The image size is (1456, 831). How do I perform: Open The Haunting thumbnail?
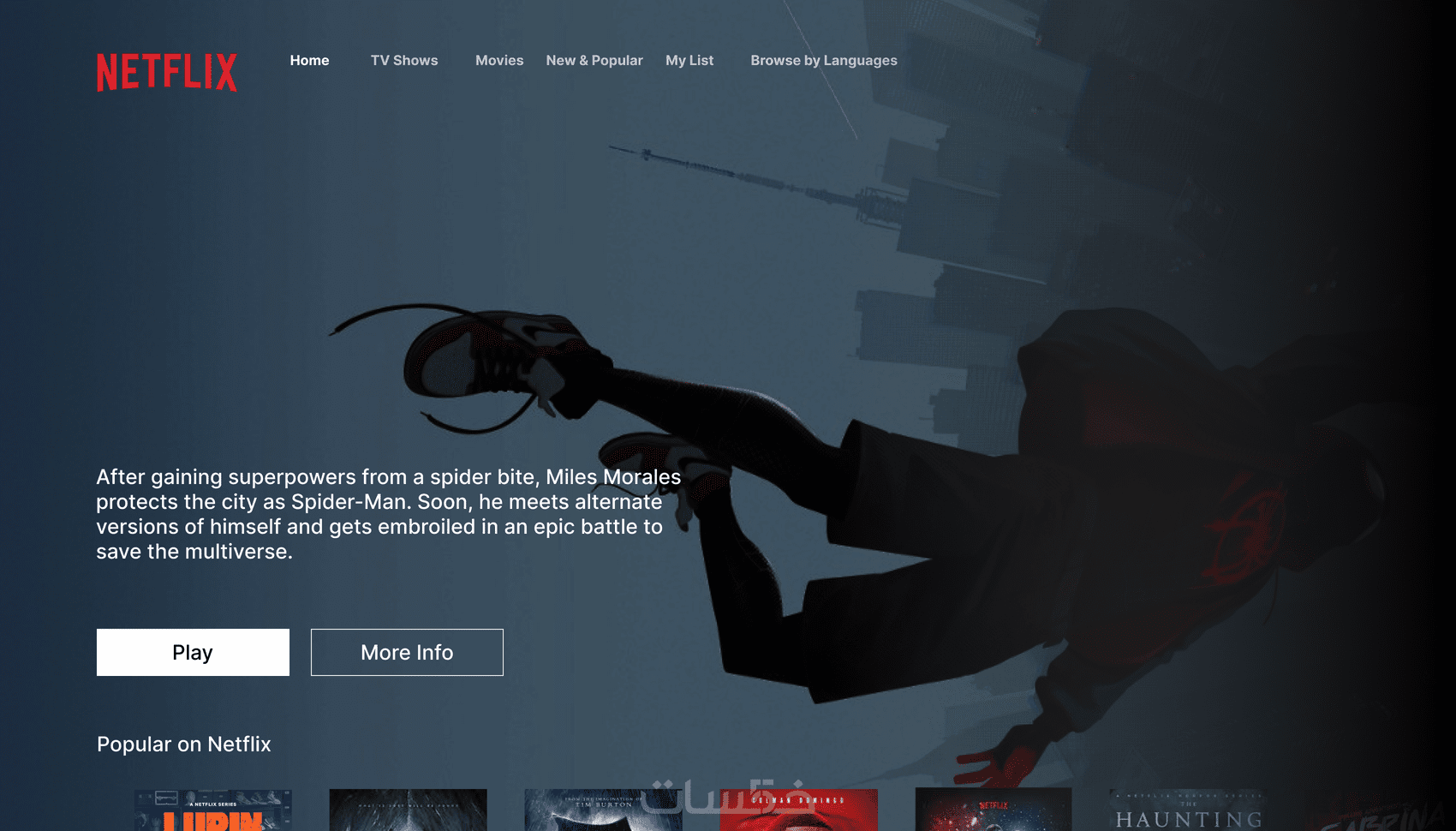pyautogui.click(x=1188, y=810)
